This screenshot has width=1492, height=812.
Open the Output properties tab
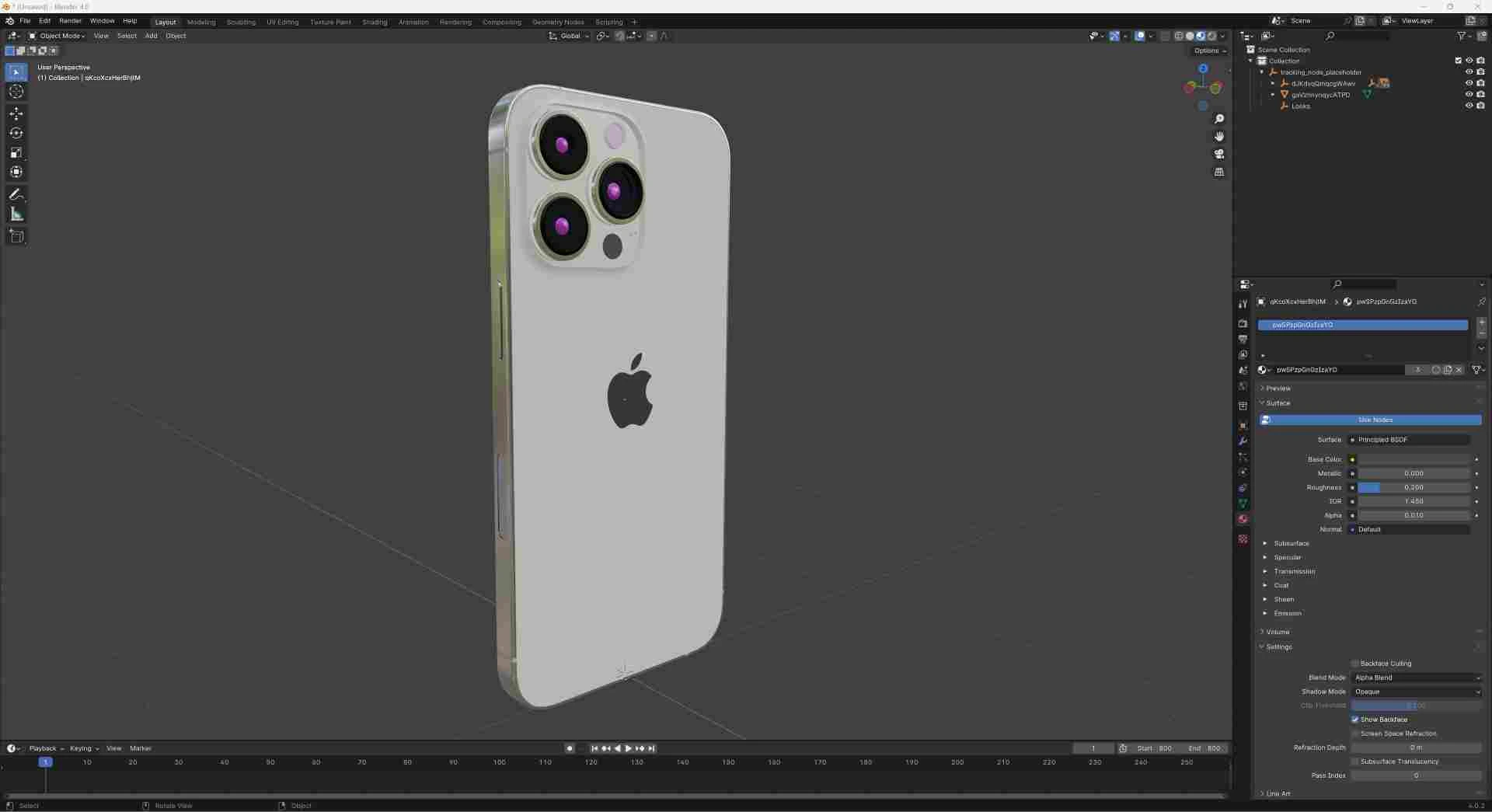1243,339
